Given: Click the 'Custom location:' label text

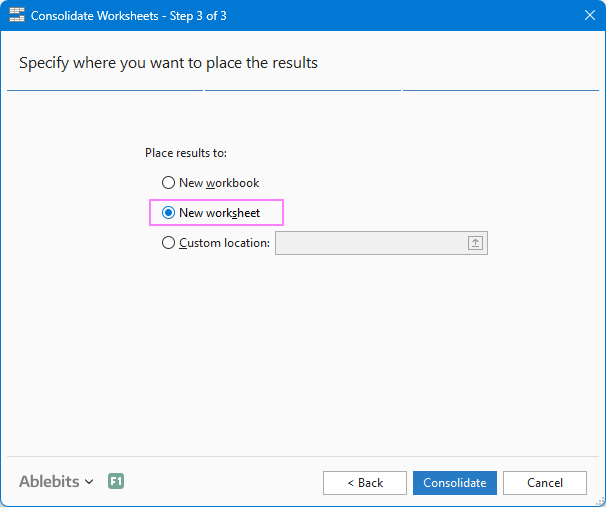Looking at the screenshot, I should click(224, 243).
